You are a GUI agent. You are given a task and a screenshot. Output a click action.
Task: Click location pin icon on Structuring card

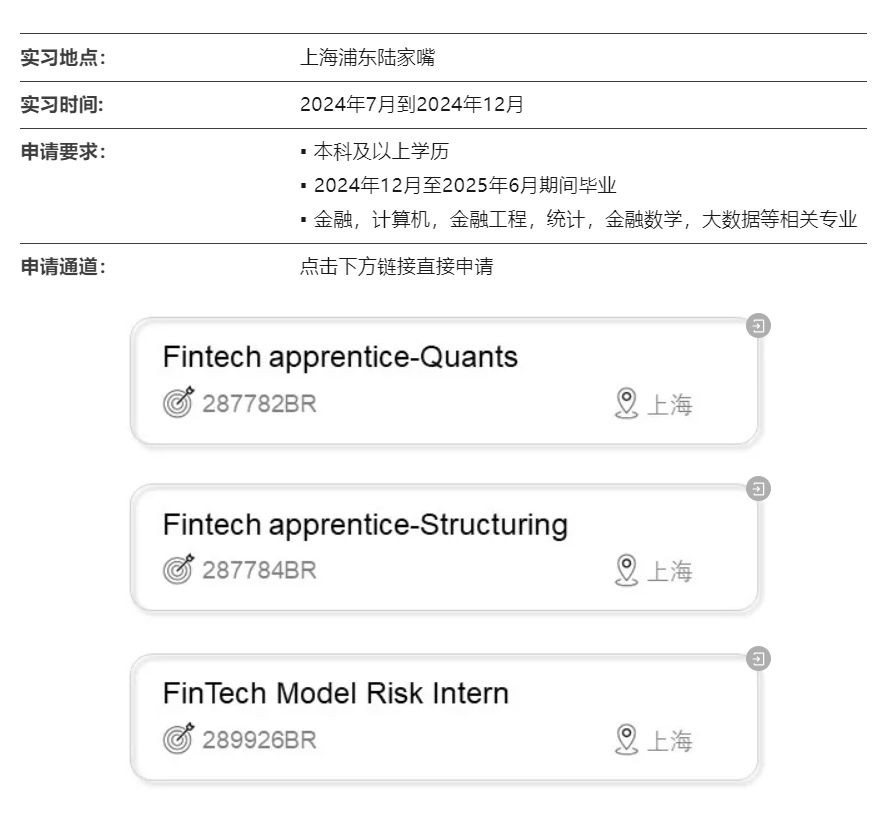626,570
